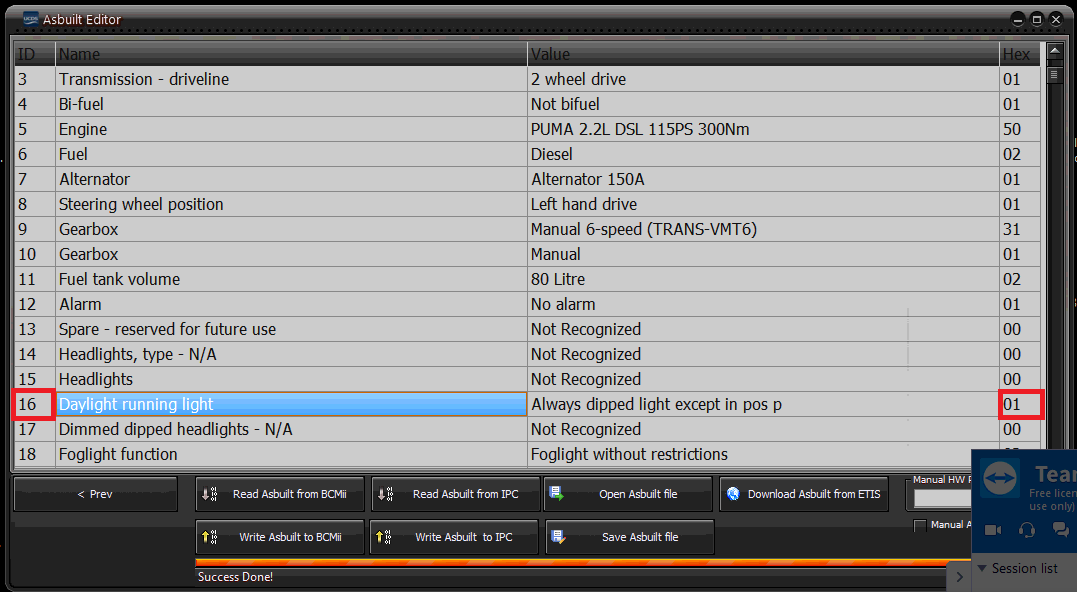This screenshot has width=1077, height=592.
Task: Click the Write Asbuilt to BCMii icon
Action: click(x=210, y=537)
